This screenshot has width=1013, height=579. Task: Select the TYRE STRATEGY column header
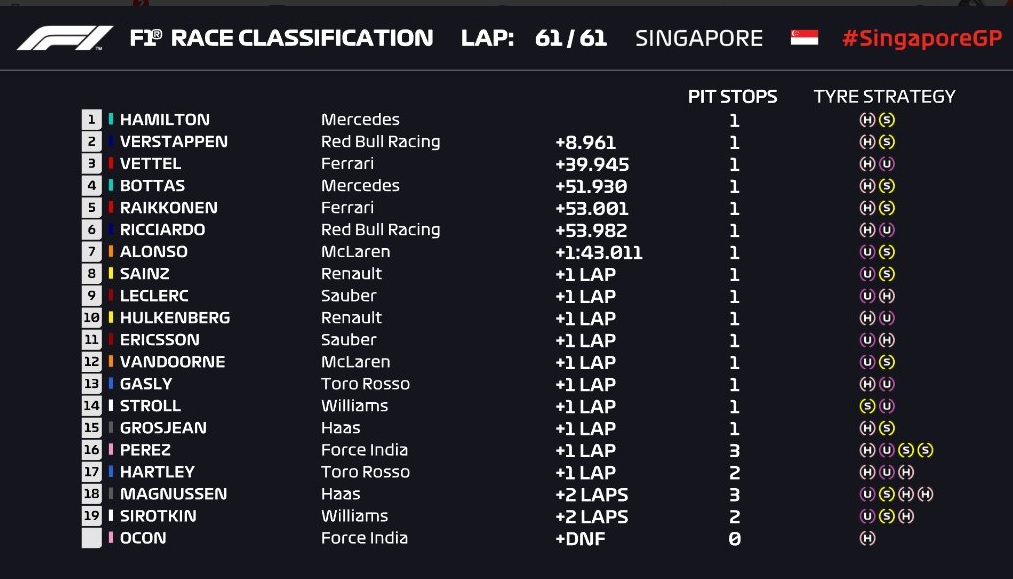884,97
